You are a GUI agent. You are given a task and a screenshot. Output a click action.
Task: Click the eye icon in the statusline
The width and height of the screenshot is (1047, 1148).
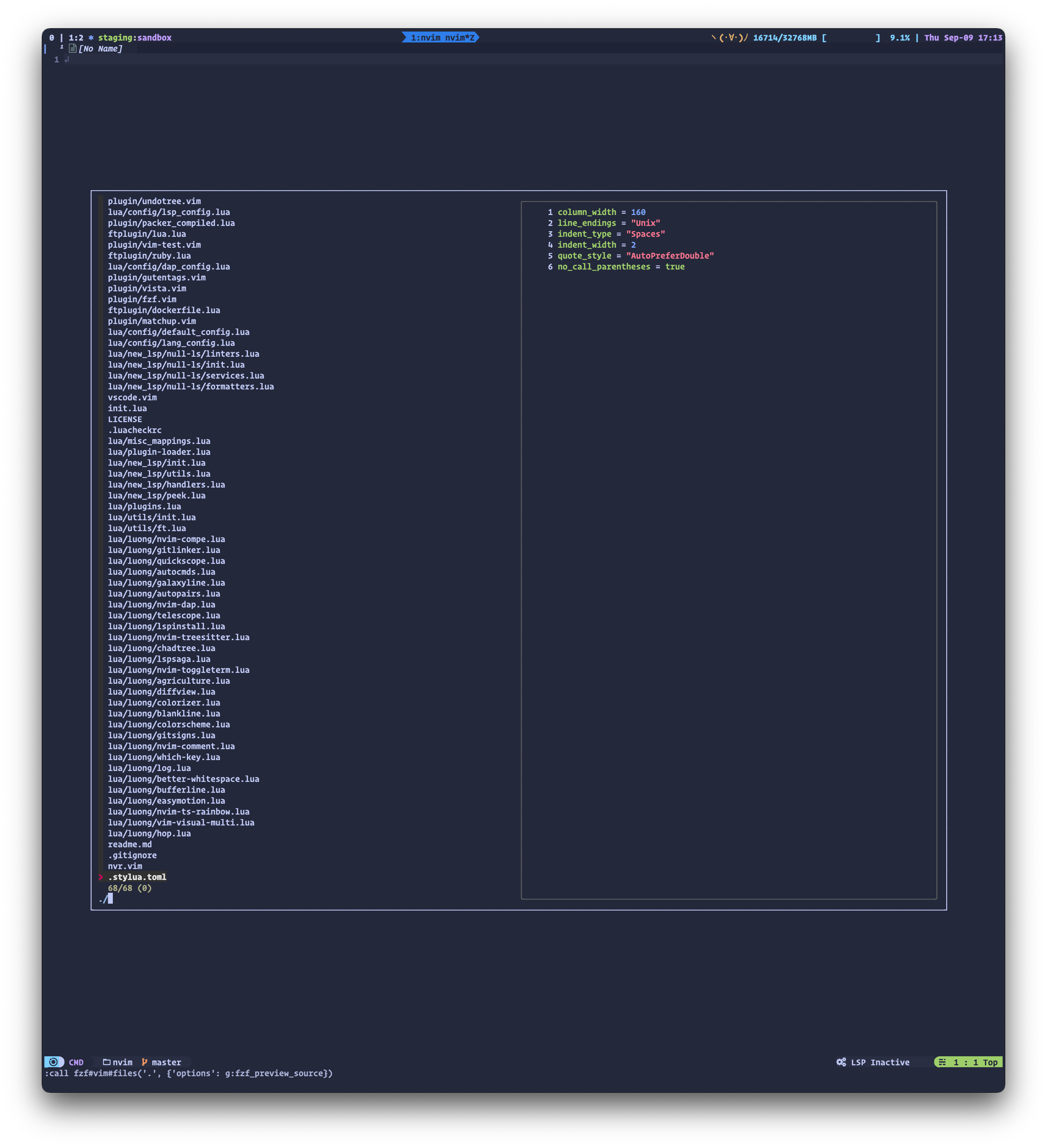click(x=53, y=1062)
